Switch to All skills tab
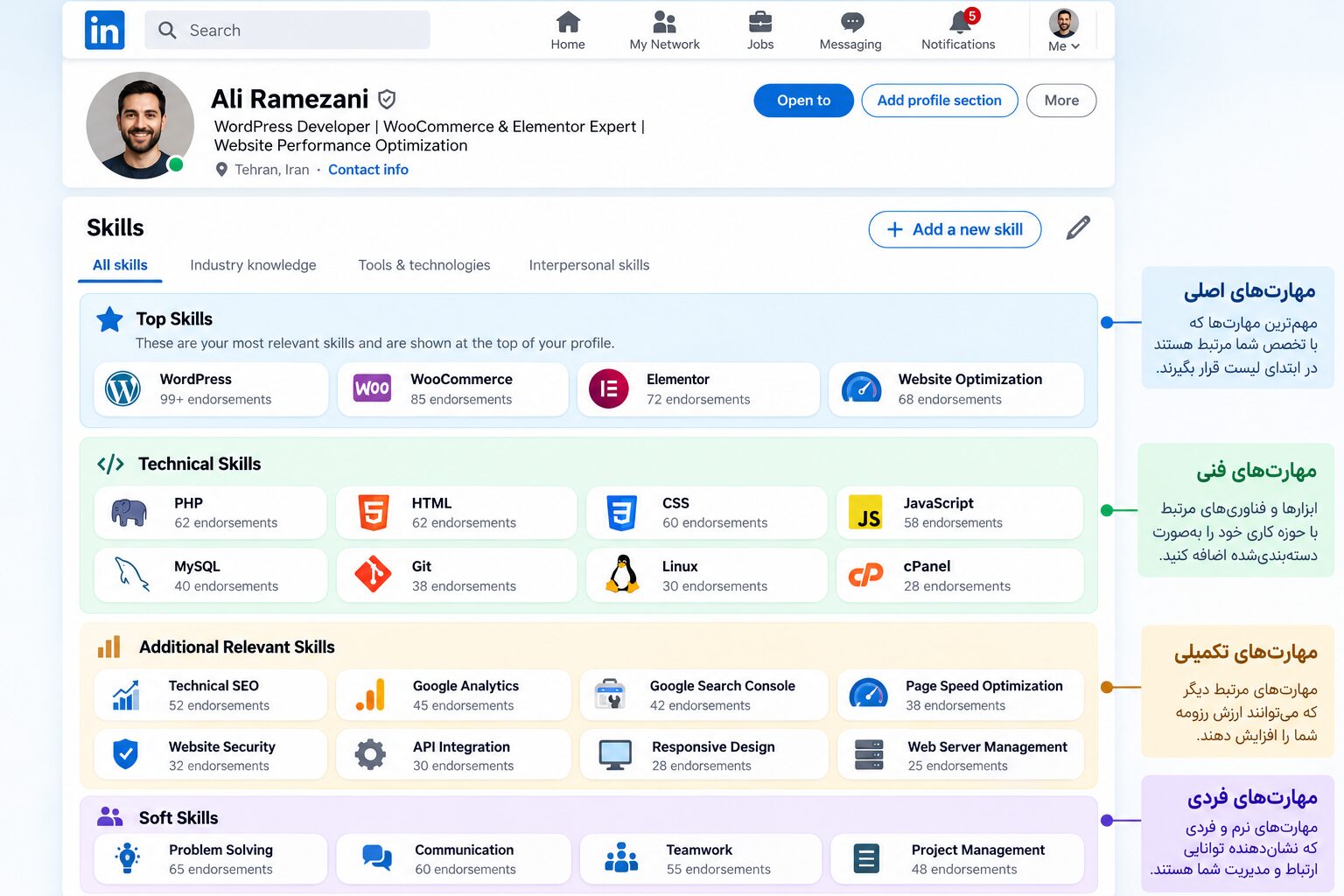The width and height of the screenshot is (1344, 896). point(120,265)
